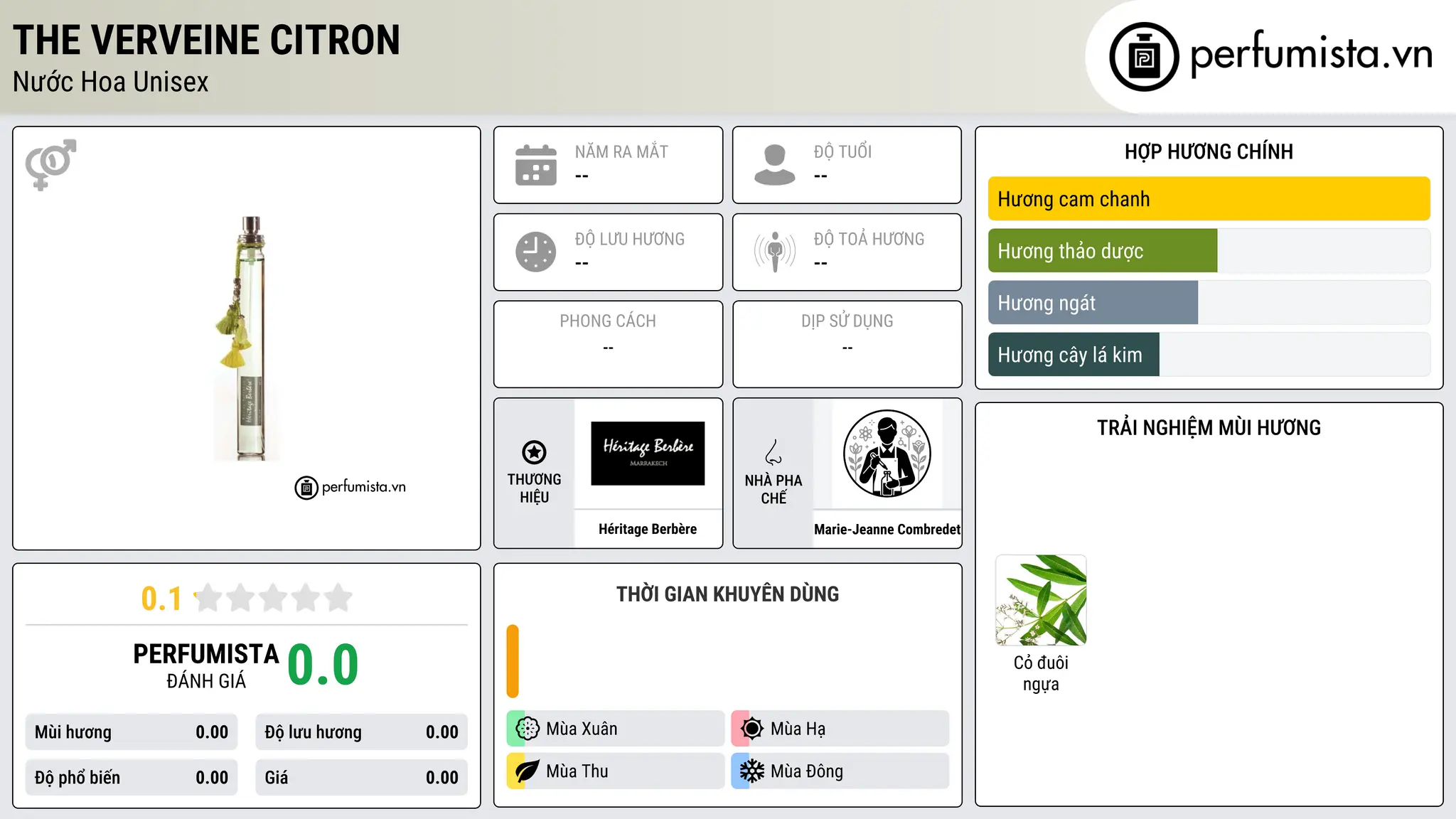Click the THỜI GIAN KHUYÊN DÙNG heading
Screen dimensions: 1456x819
[x=728, y=594]
